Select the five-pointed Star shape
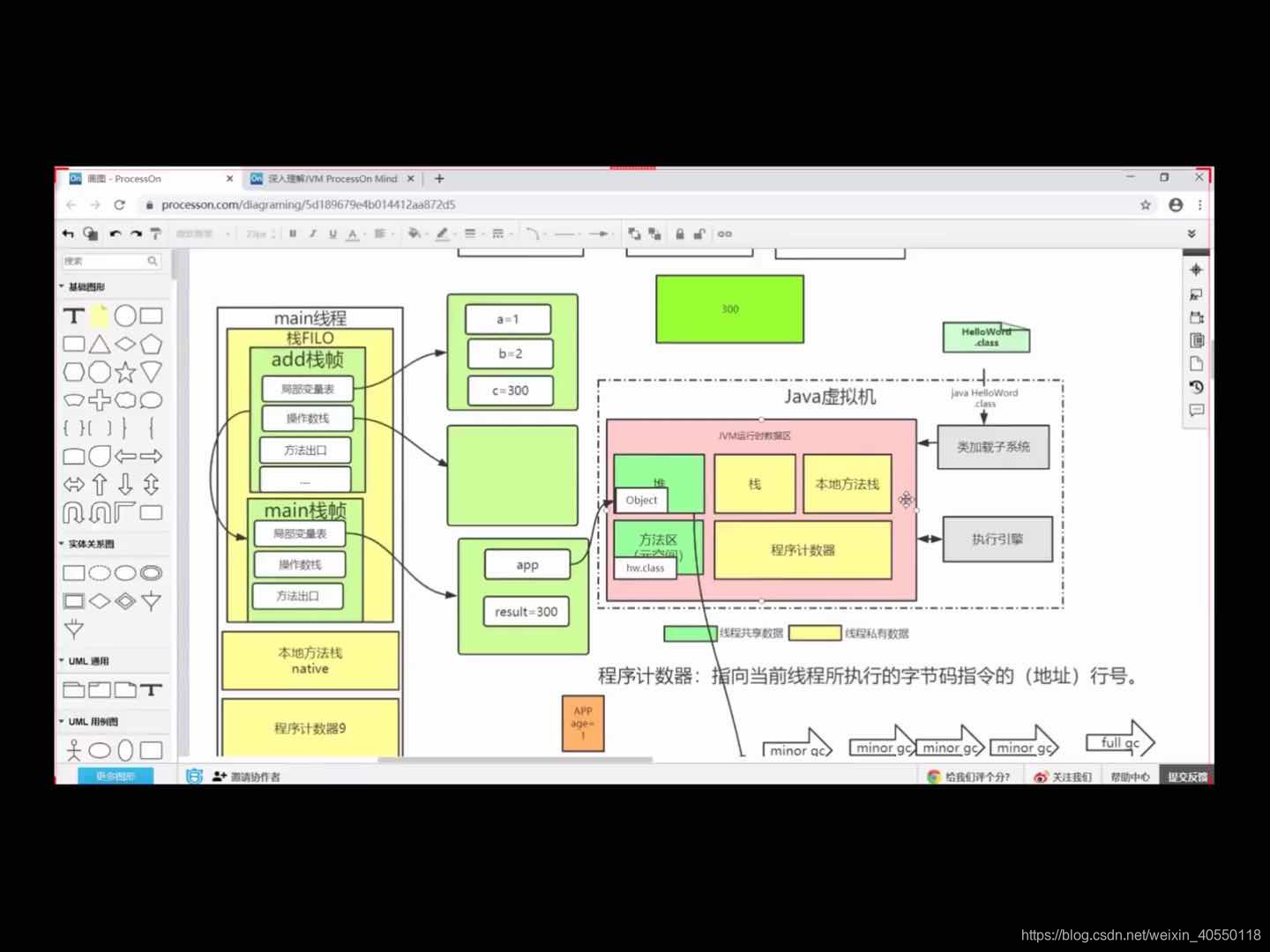 click(x=125, y=371)
